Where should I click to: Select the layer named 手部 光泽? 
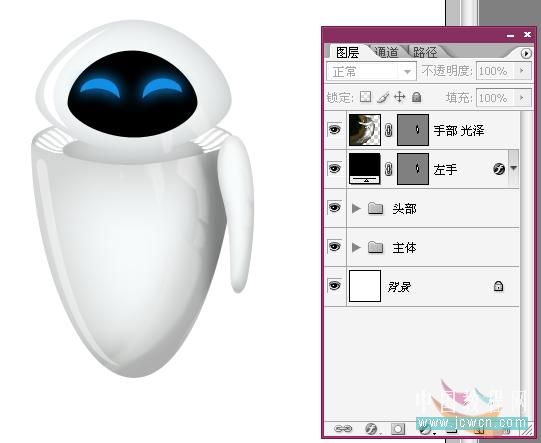pos(459,130)
